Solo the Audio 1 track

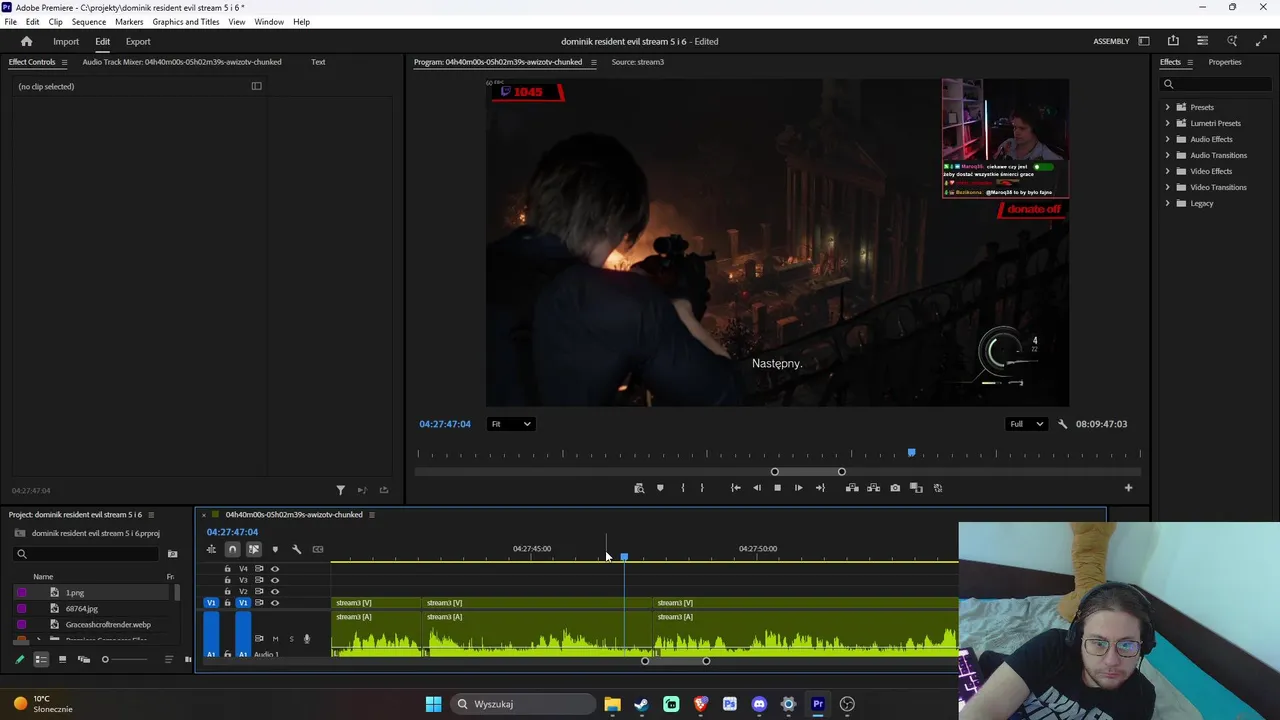[291, 639]
